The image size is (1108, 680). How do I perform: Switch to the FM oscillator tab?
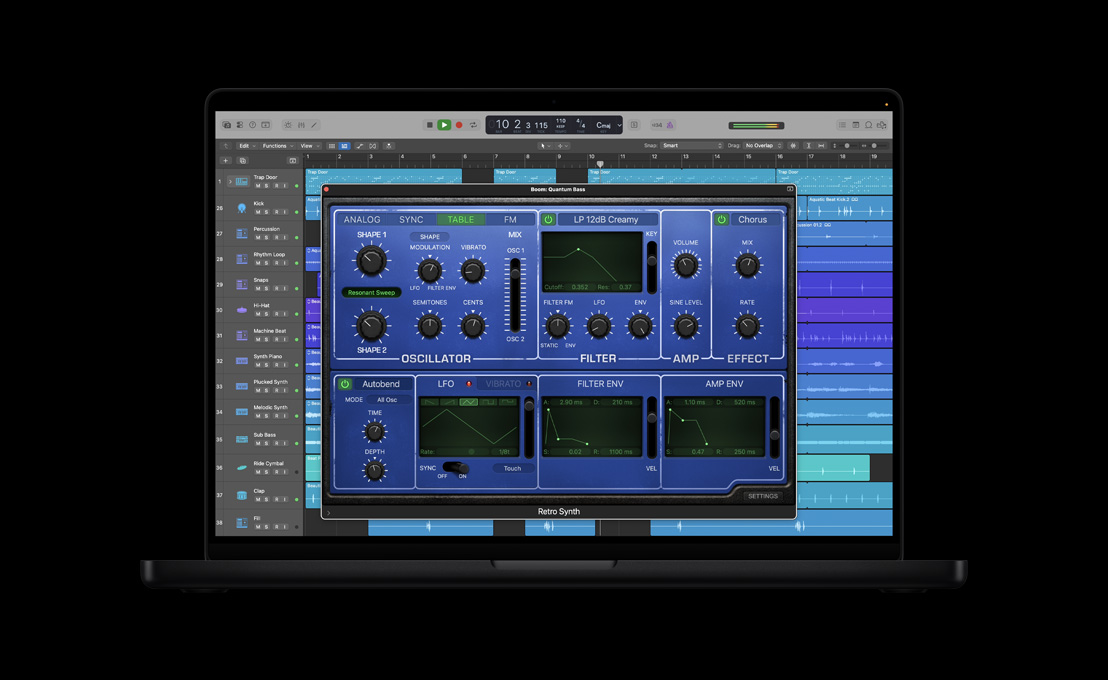pyautogui.click(x=508, y=219)
